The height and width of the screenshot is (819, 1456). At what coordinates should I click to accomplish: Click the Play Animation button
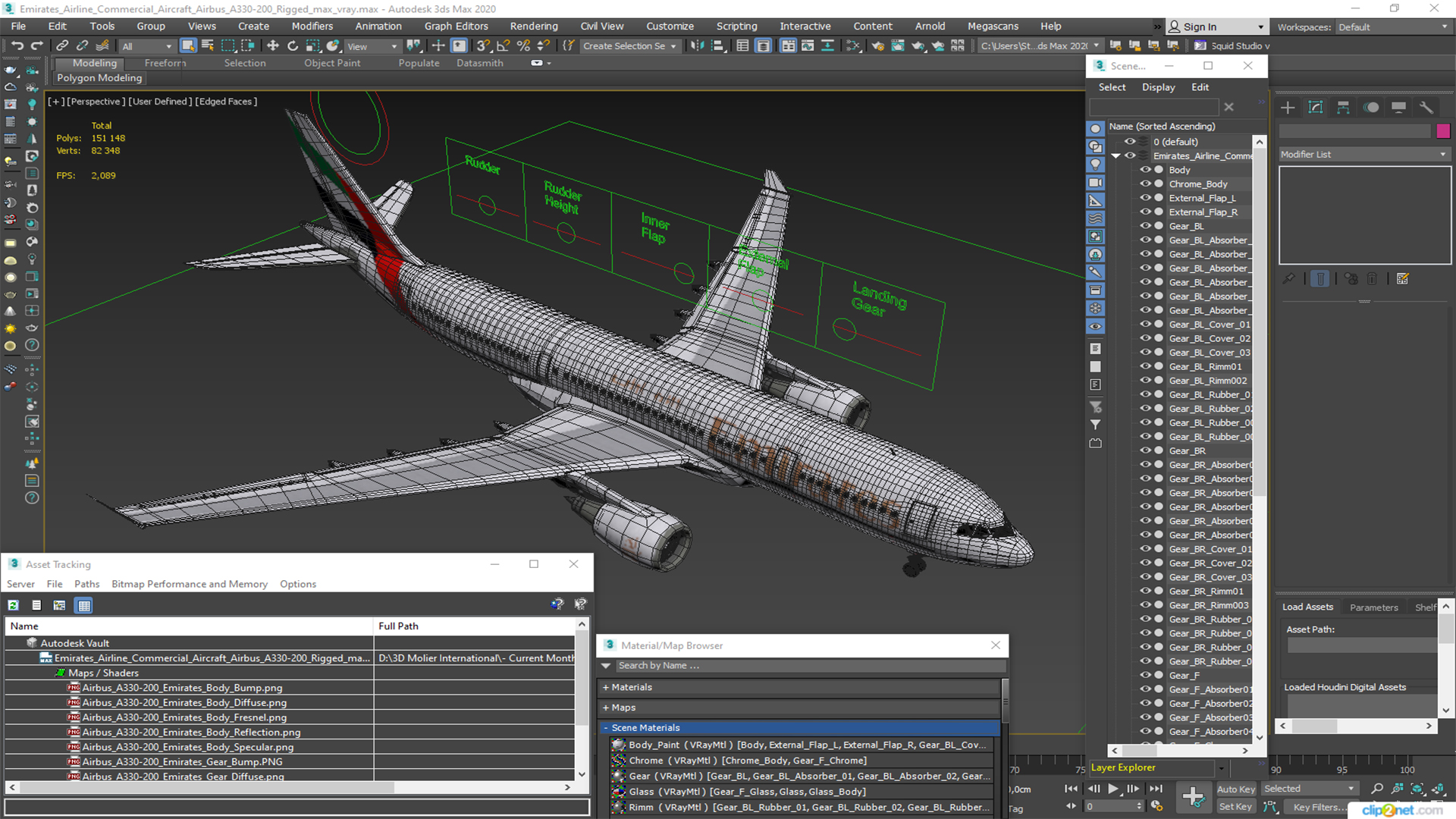[1112, 789]
